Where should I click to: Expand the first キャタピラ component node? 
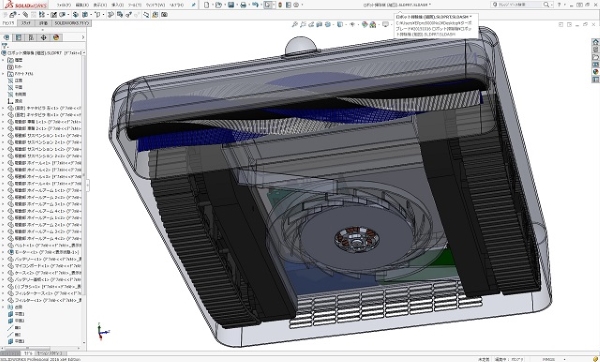coord(3,108)
